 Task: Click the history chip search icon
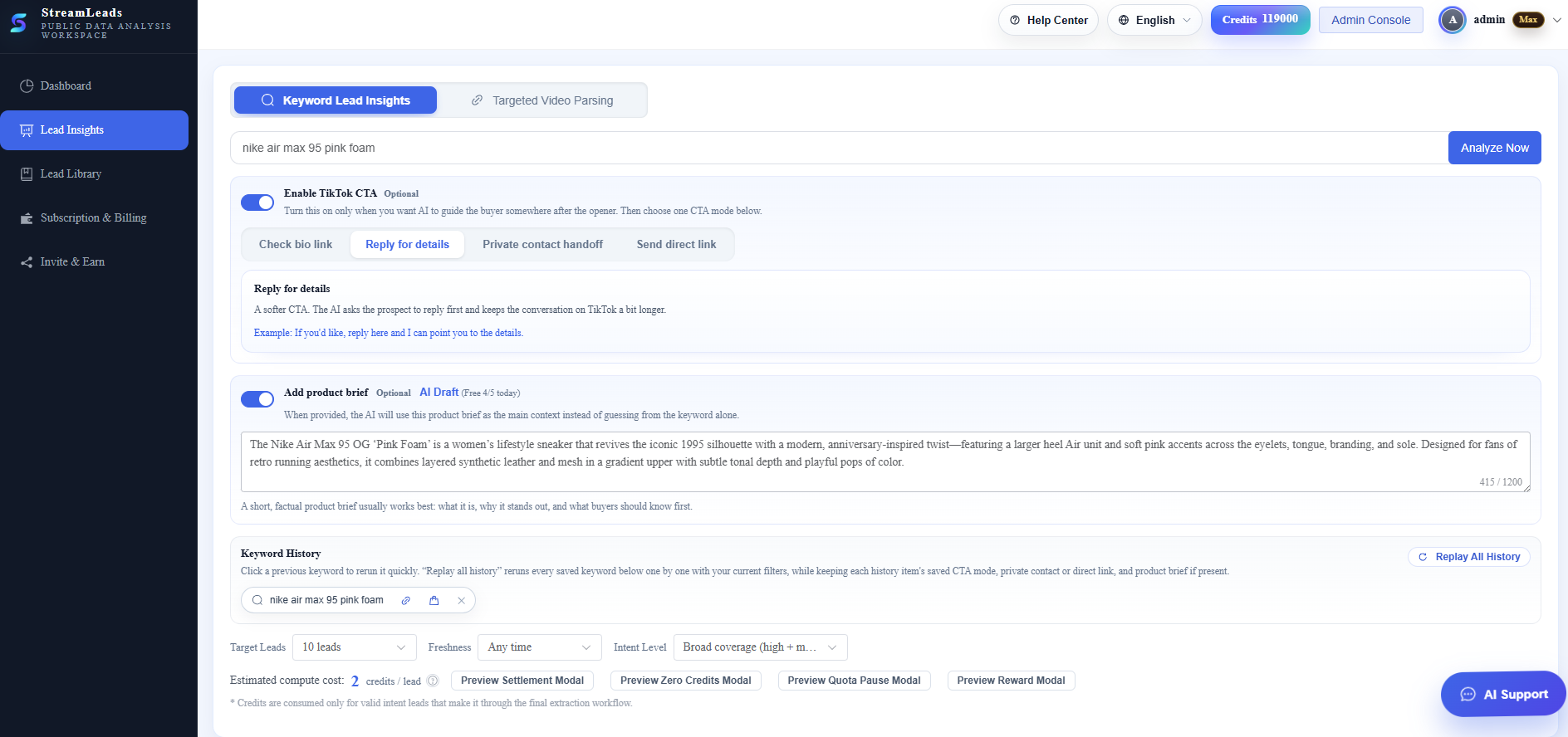pos(257,600)
